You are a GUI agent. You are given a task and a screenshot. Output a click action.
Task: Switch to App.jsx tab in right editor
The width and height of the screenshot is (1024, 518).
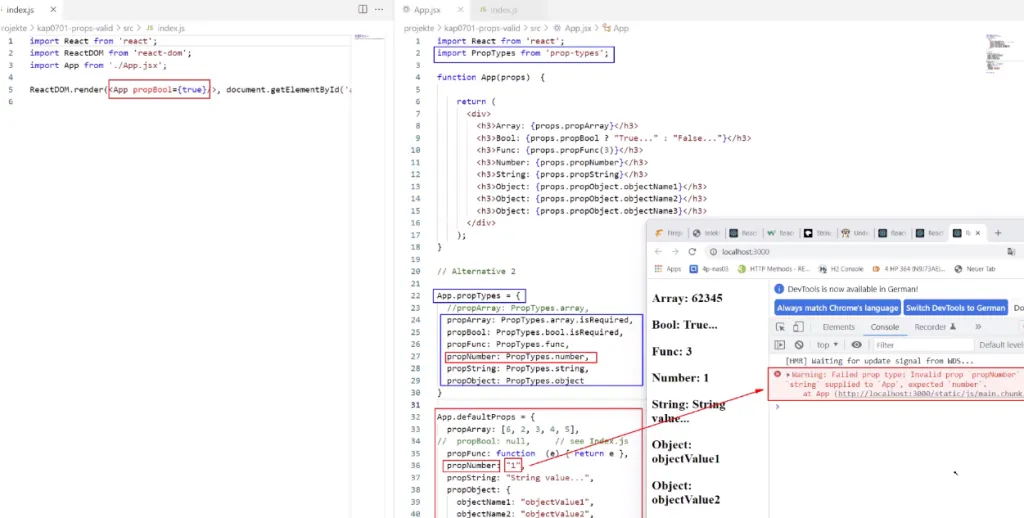tap(427, 10)
